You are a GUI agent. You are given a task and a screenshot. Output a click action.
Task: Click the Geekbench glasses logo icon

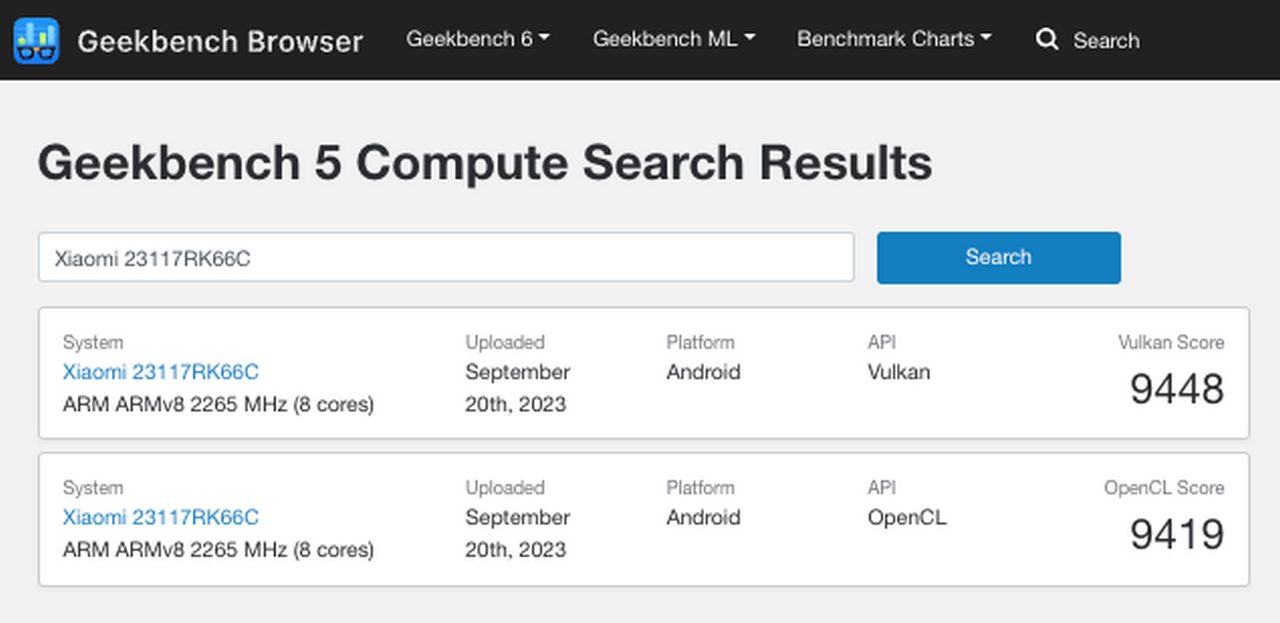[36, 40]
